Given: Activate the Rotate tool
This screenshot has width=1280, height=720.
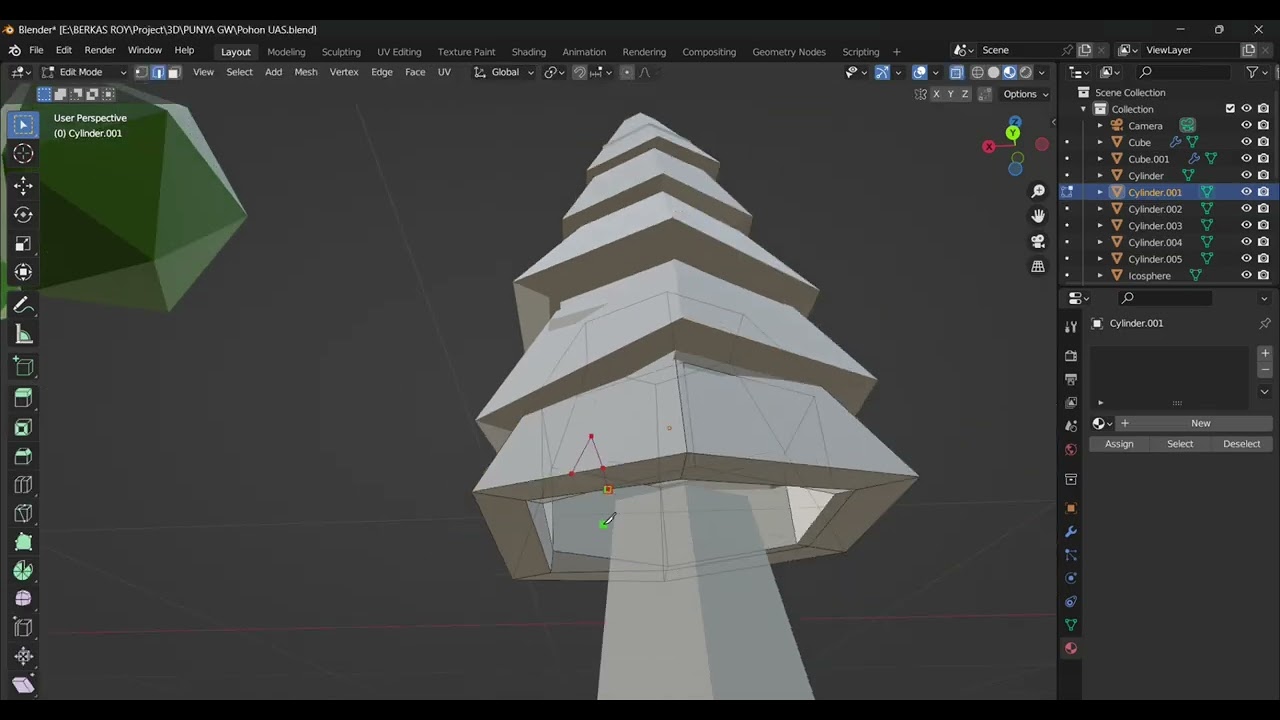Looking at the screenshot, I should [x=23, y=215].
